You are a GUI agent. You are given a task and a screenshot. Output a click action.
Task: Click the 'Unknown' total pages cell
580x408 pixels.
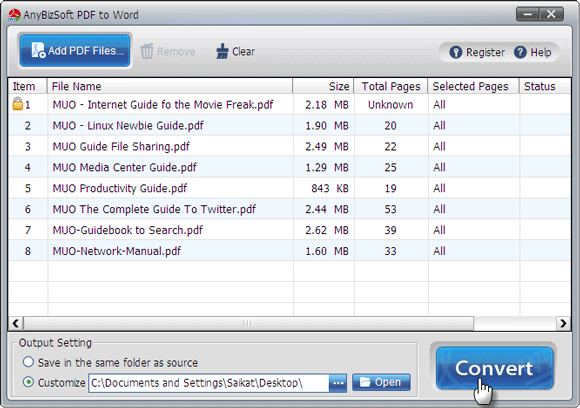(391, 105)
